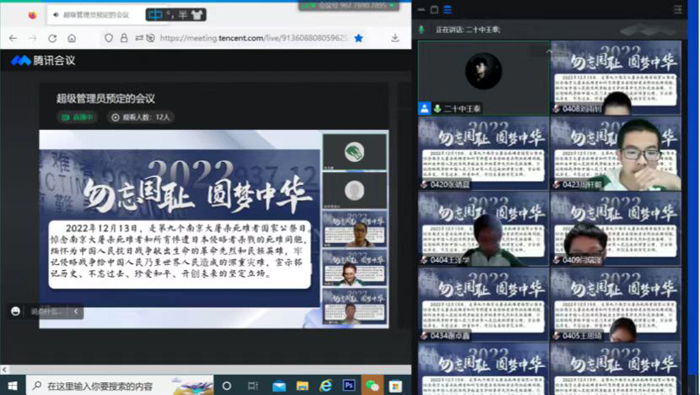Toggle IME half-width 半 indicator
700x395 pixels.
(183, 15)
